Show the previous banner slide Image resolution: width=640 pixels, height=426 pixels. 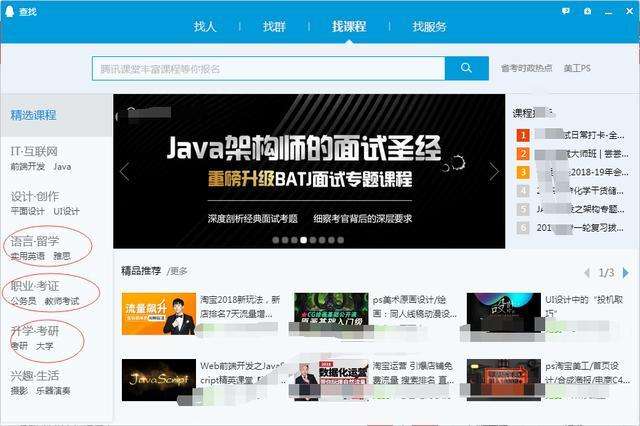[x=124, y=172]
